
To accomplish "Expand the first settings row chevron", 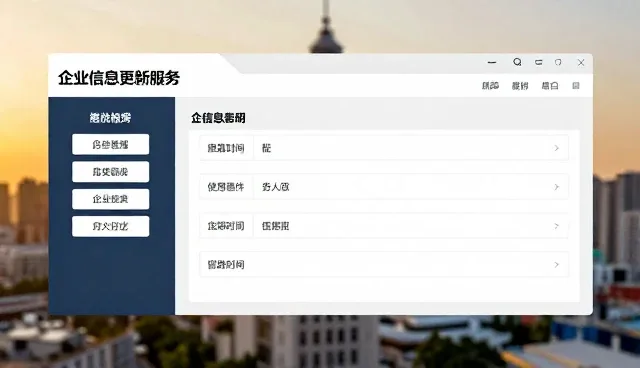I will tap(556, 148).
